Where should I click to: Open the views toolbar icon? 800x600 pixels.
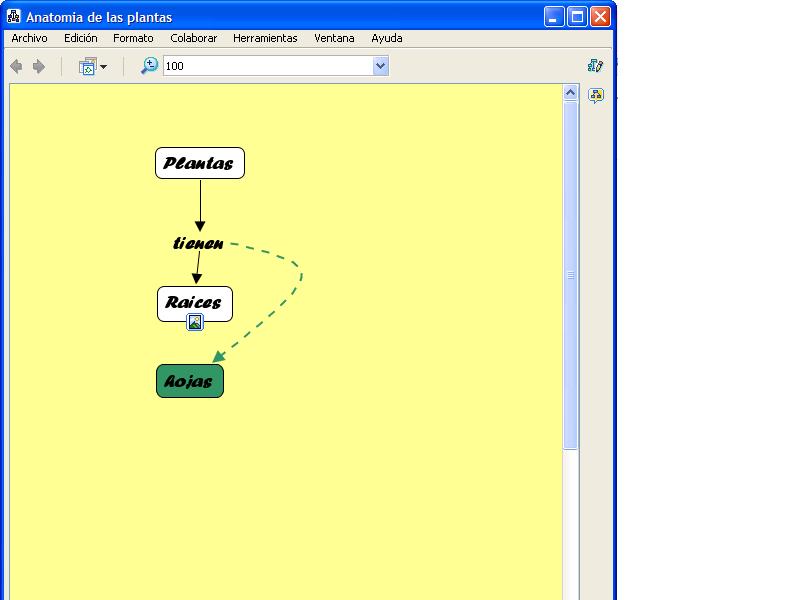coord(87,67)
